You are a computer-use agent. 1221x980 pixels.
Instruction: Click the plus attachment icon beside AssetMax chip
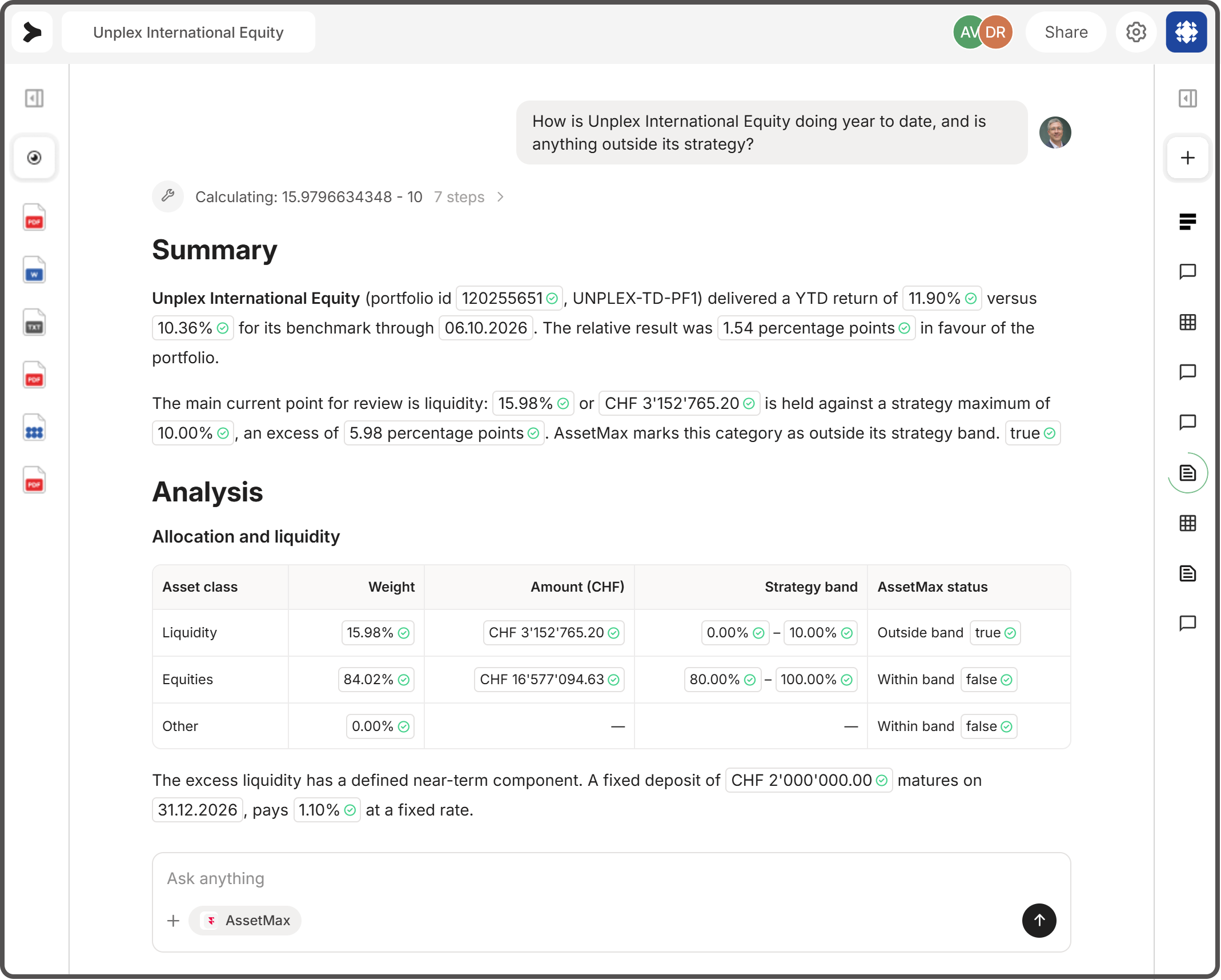pyautogui.click(x=173, y=921)
